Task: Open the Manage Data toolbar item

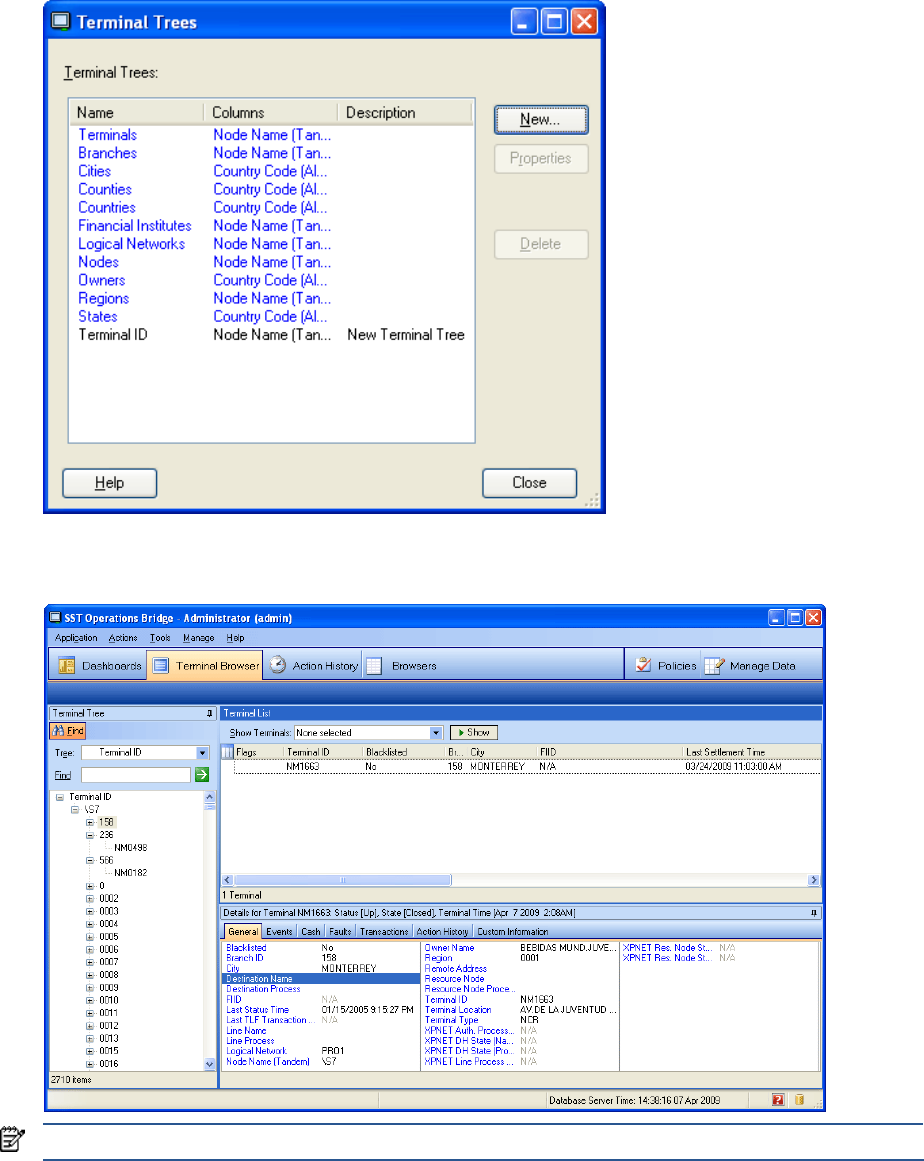Action: 750,665
